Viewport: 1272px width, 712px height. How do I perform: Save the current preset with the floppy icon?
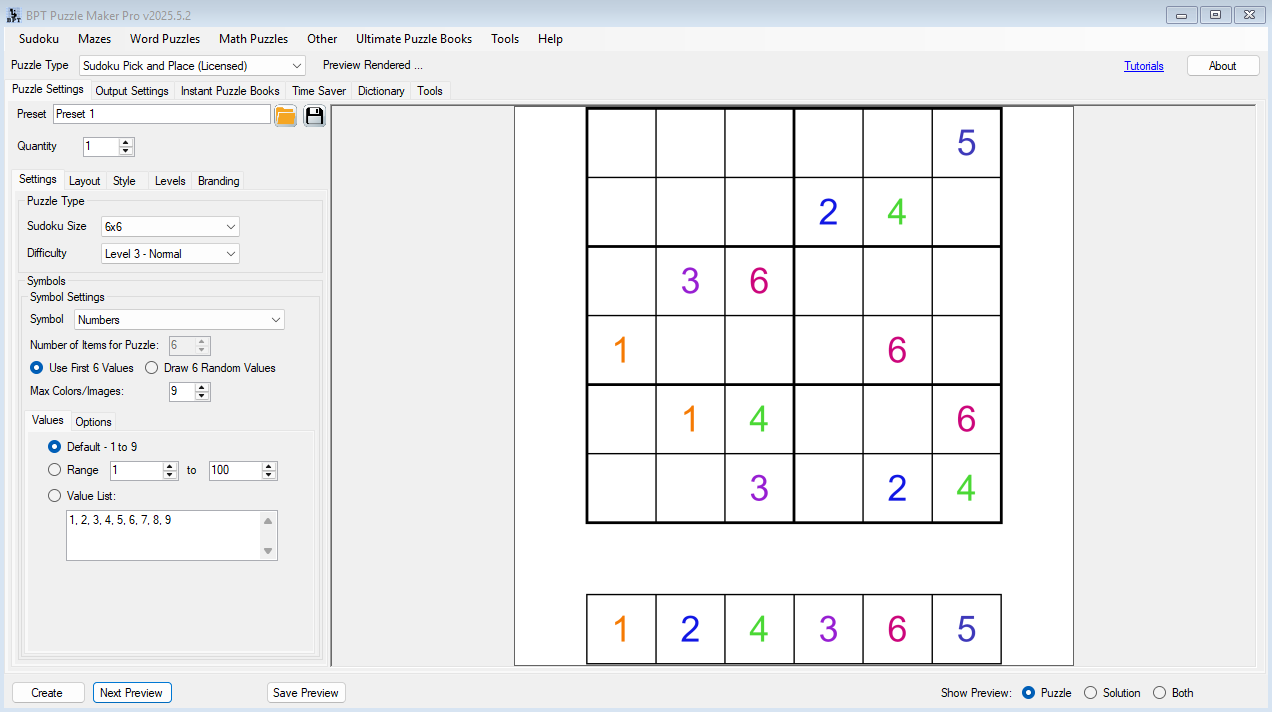pyautogui.click(x=313, y=116)
